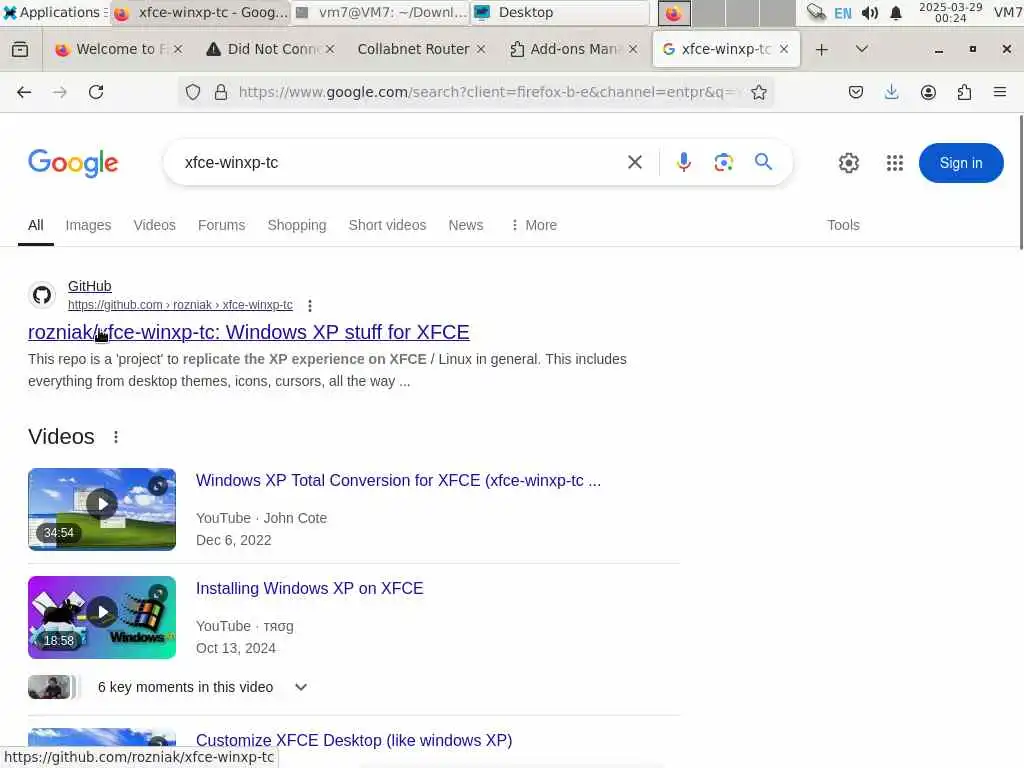Image resolution: width=1024 pixels, height=768 pixels.
Task: Open Google quick settings gear
Action: click(x=848, y=163)
